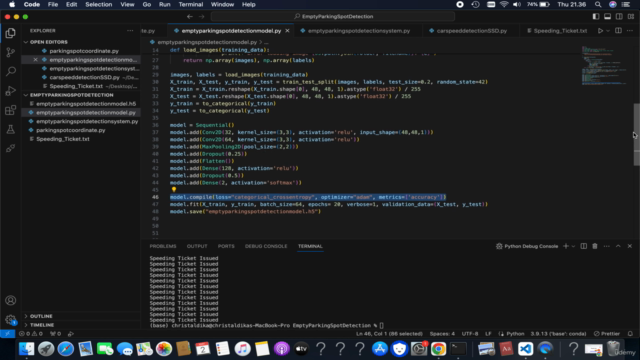Click errors and warnings status indicator
Screen dimensions: 640x360
[31, 333]
